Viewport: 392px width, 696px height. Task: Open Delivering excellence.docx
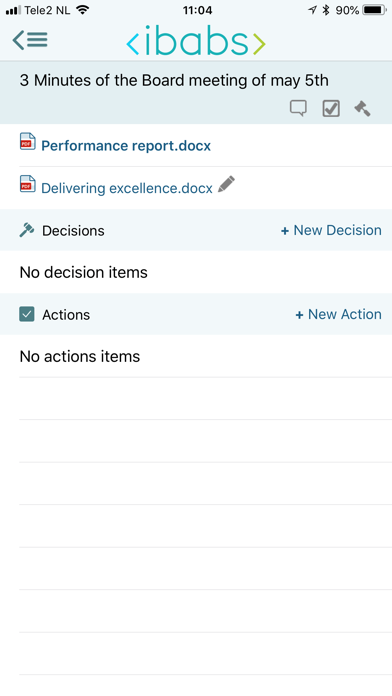tap(127, 188)
